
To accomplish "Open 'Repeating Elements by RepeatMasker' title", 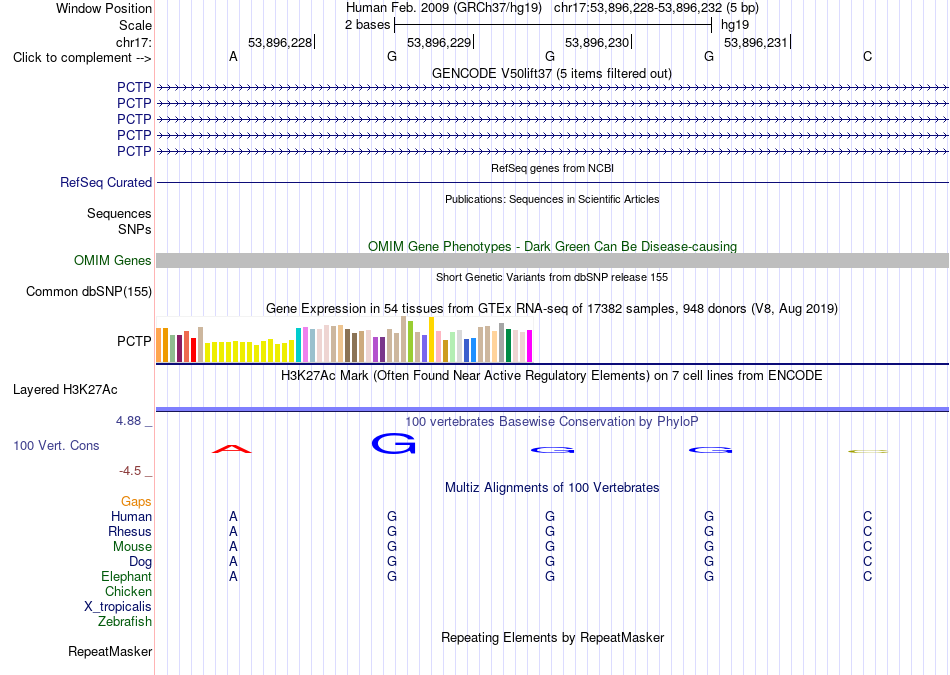I will pyautogui.click(x=553, y=638).
